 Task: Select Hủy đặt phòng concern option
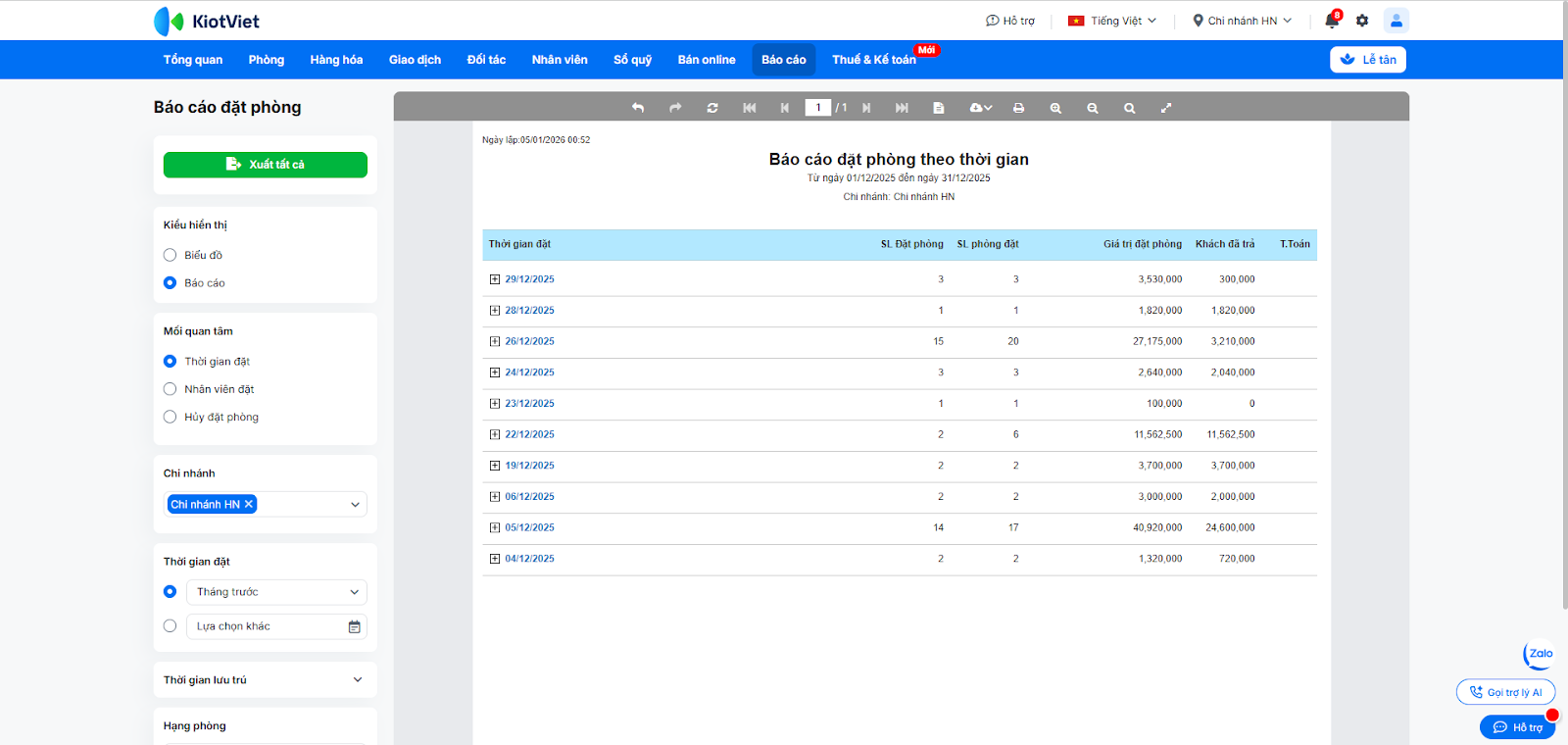pos(170,417)
